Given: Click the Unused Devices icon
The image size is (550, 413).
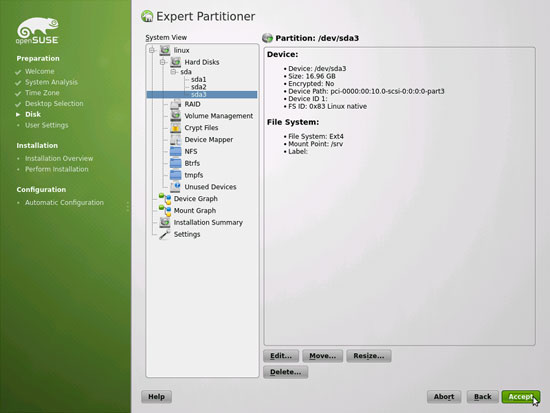Looking at the screenshot, I should pos(176,187).
